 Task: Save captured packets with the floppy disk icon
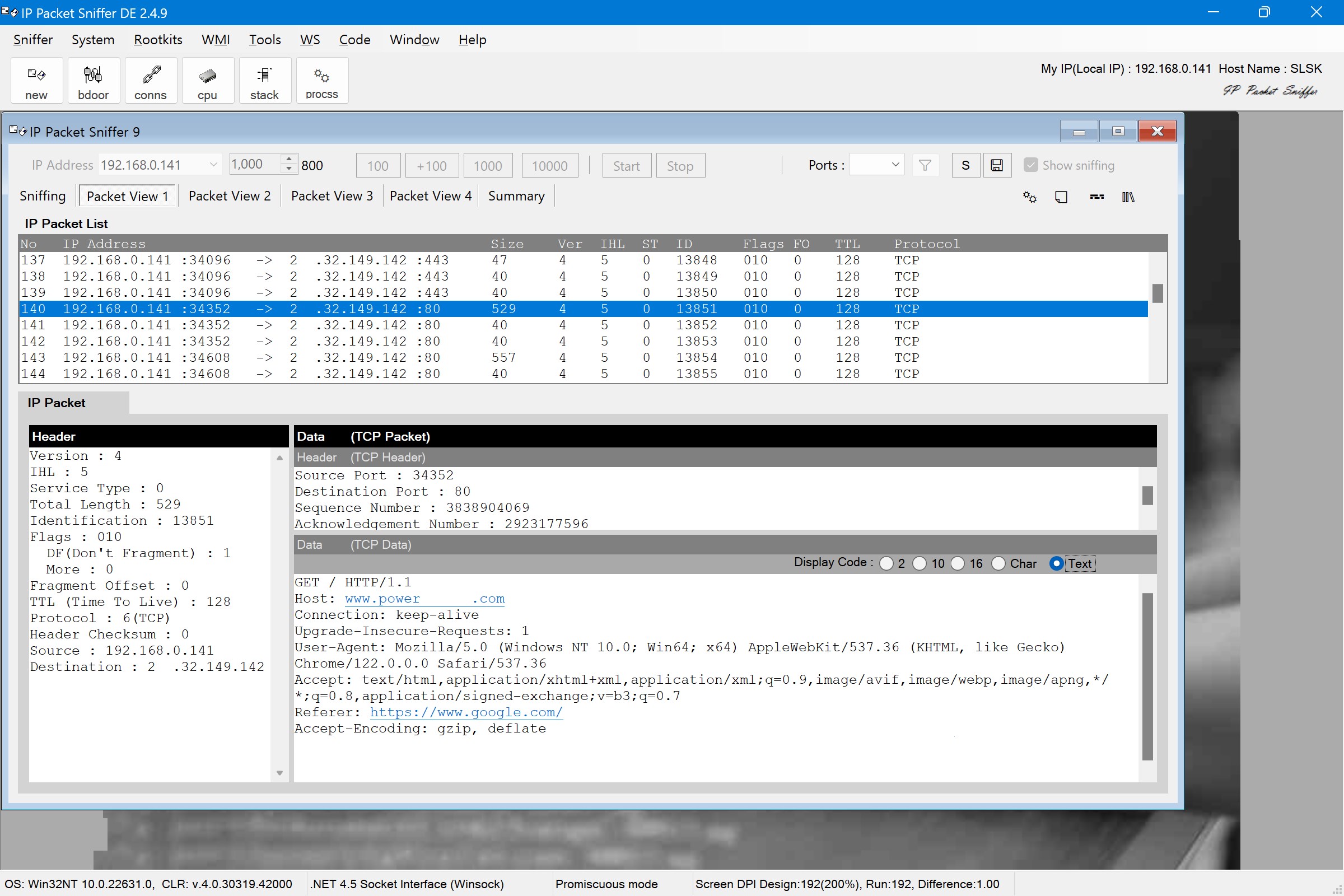point(997,165)
